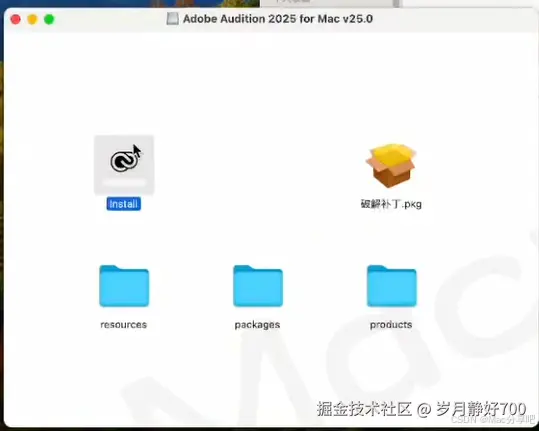The height and width of the screenshot is (431, 539).
Task: Click the resources folder label
Action: 123,324
